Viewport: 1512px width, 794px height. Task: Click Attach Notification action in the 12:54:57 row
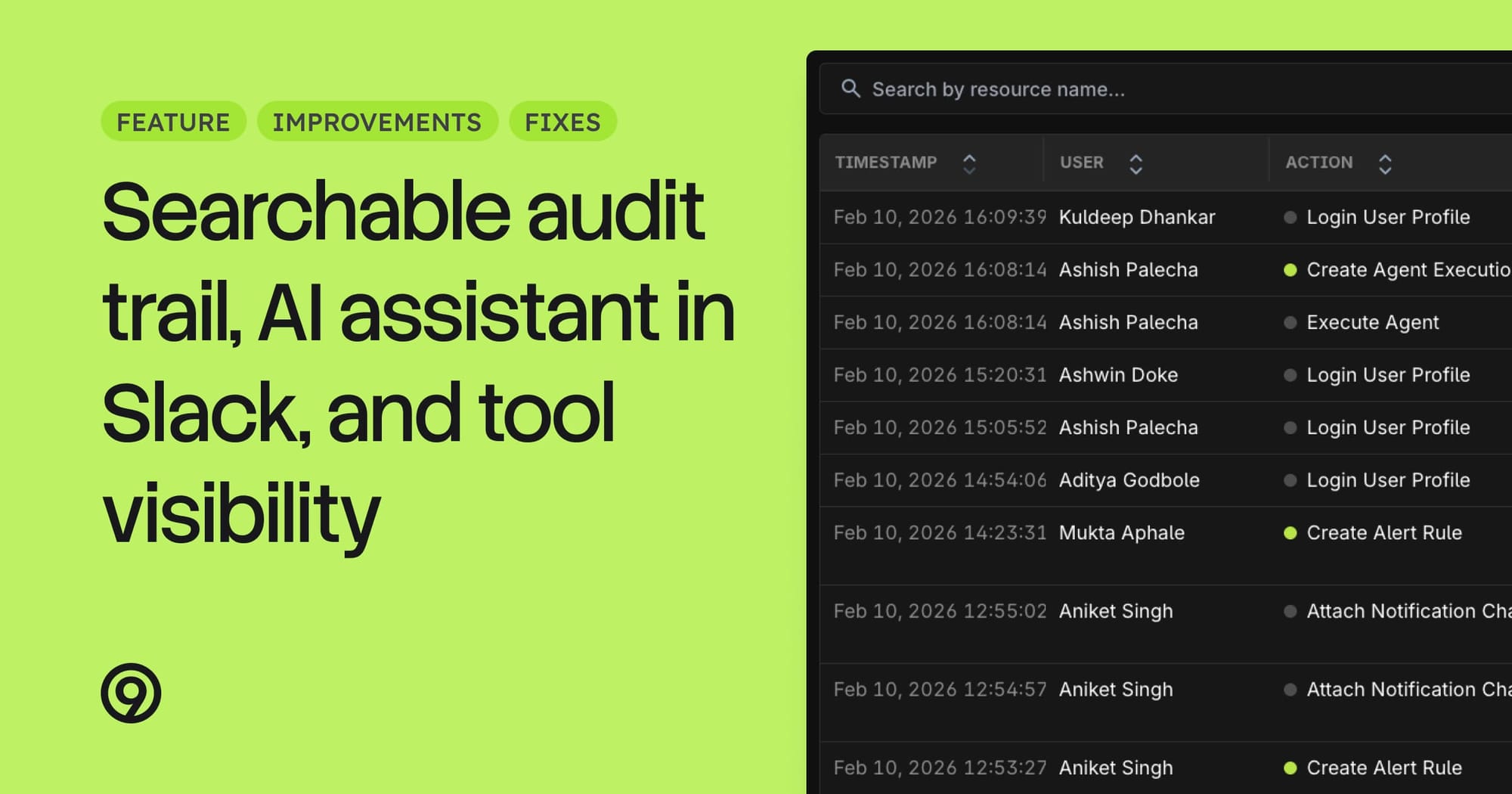point(1409,689)
